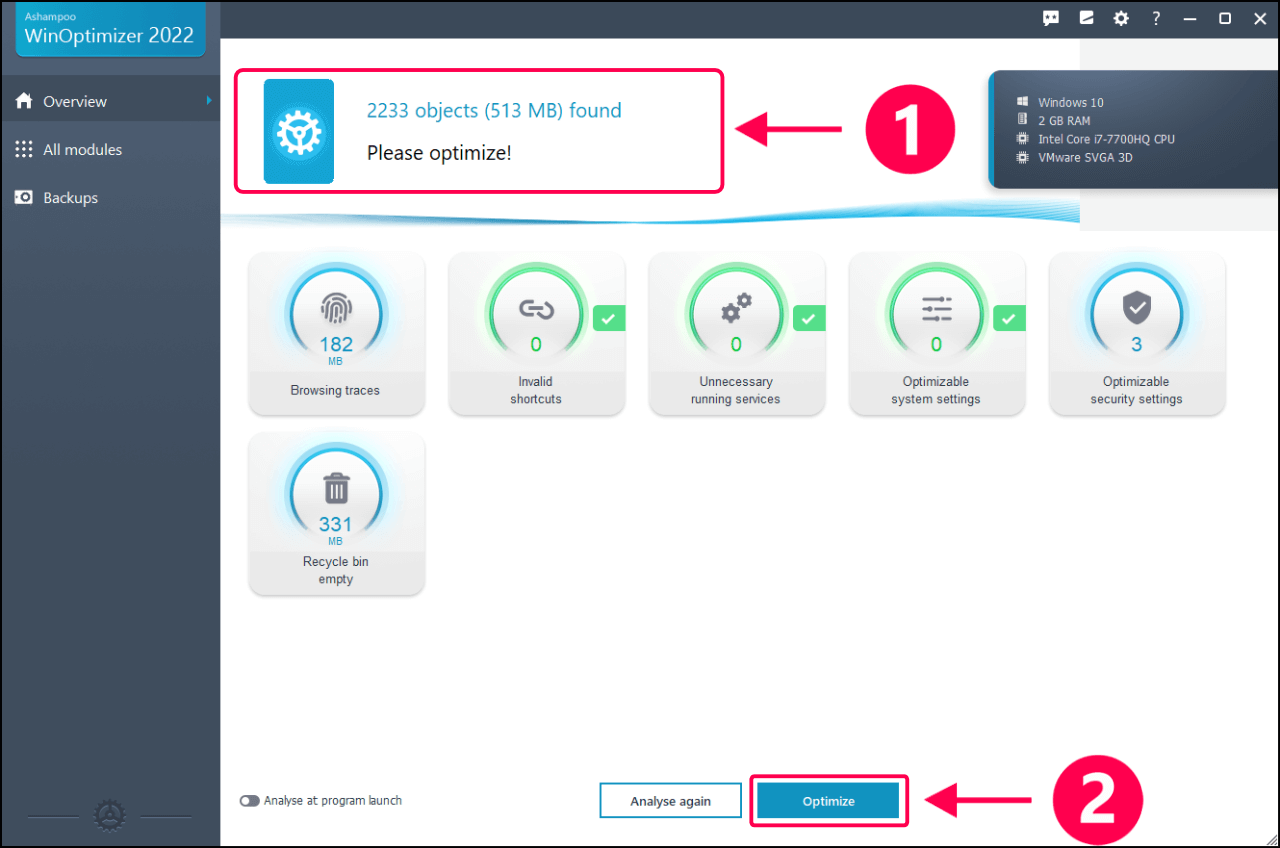Go to the Backups section
The image size is (1280, 848).
click(110, 197)
